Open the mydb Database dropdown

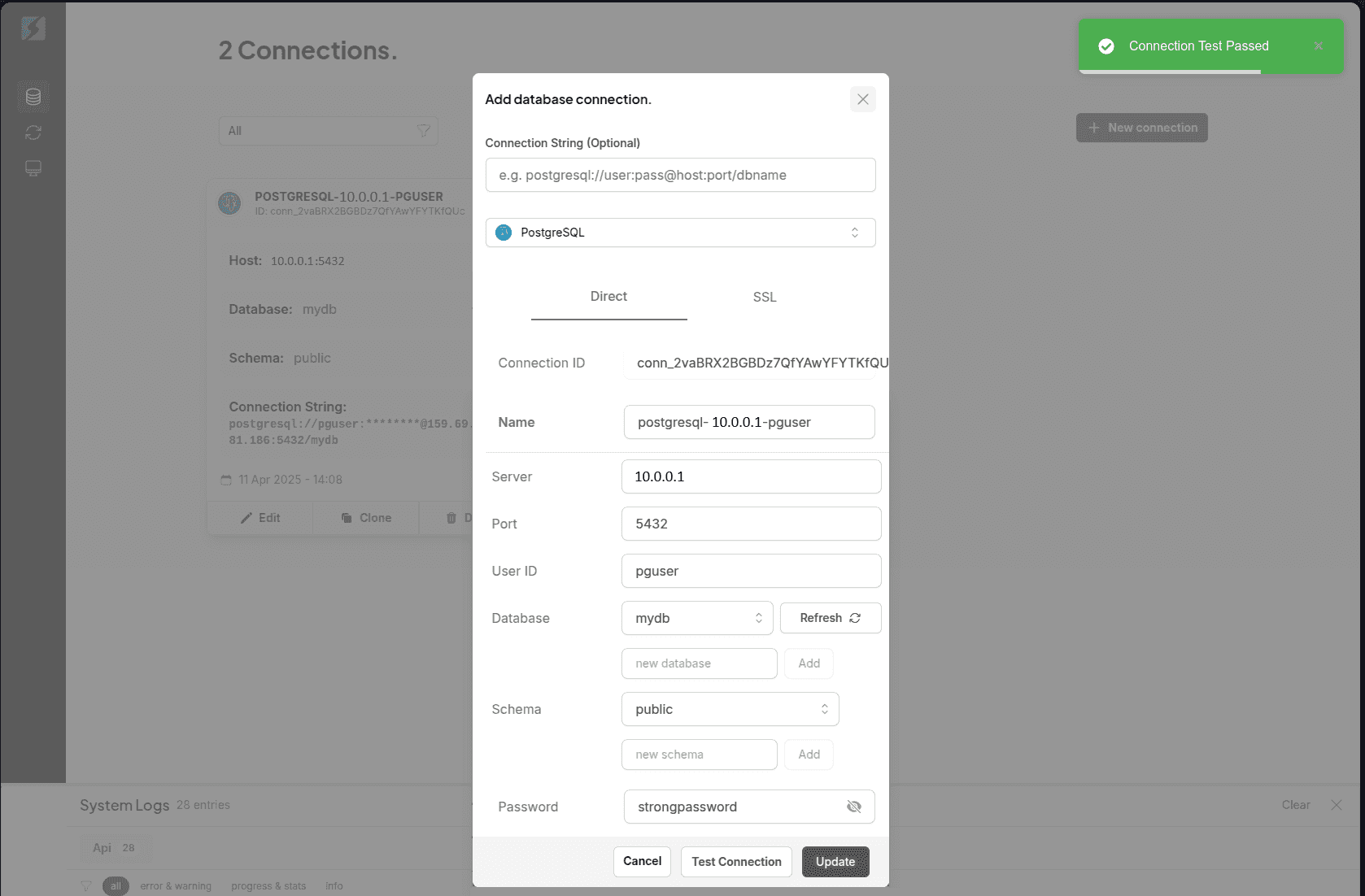coord(698,618)
